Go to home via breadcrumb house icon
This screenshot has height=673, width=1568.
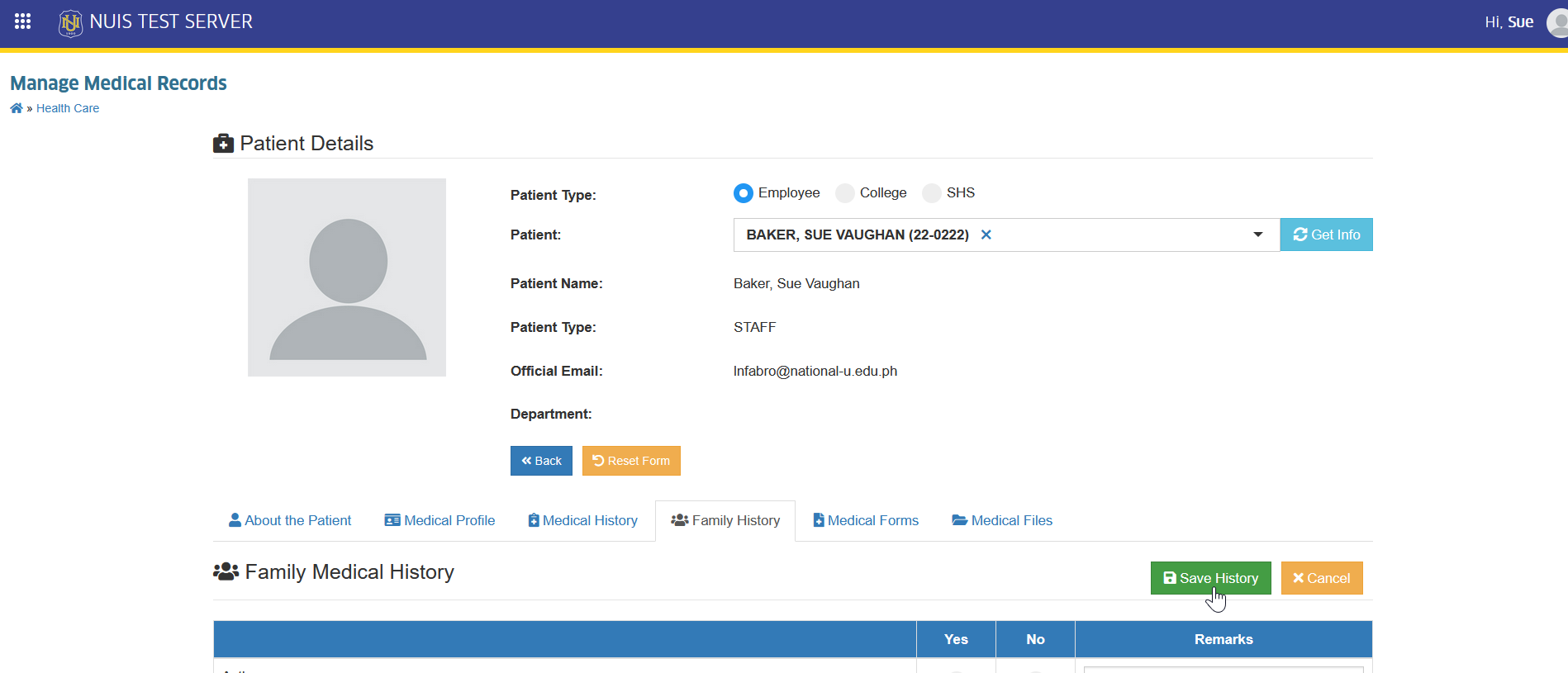pyautogui.click(x=17, y=108)
